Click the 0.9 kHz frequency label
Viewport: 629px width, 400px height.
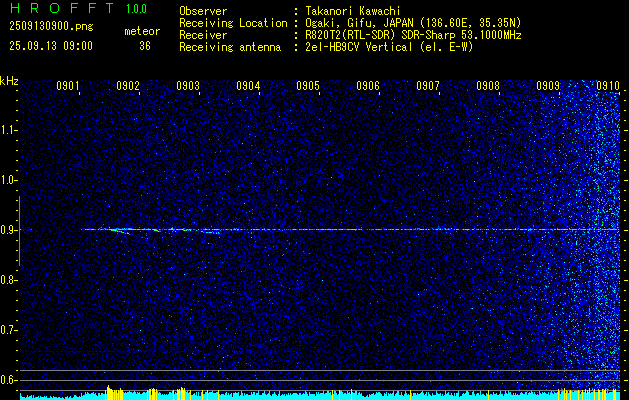point(8,230)
